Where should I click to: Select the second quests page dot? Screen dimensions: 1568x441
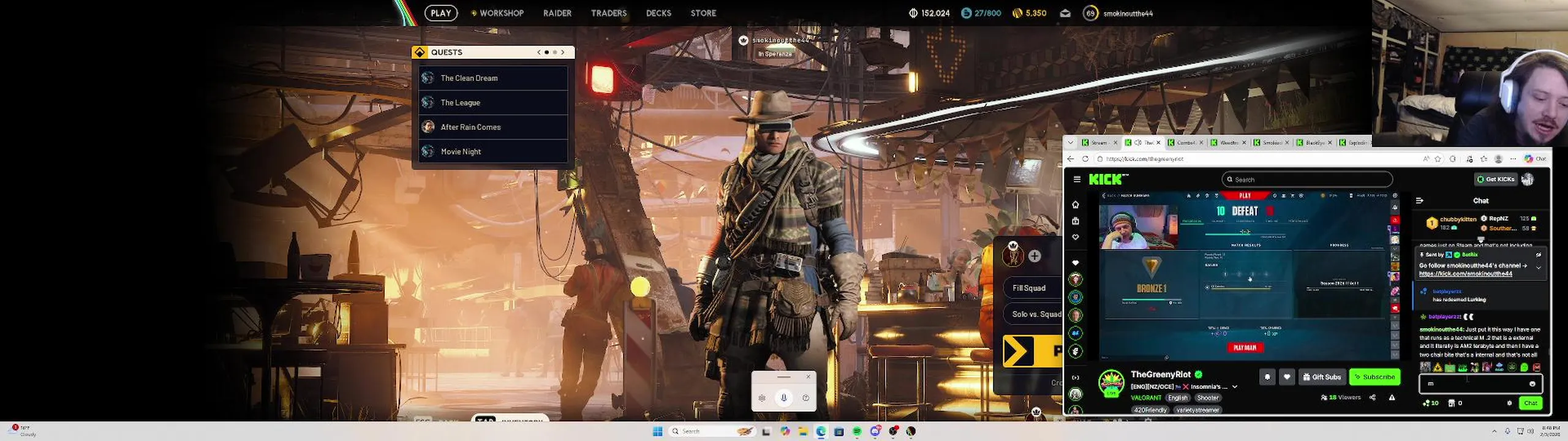click(x=555, y=52)
